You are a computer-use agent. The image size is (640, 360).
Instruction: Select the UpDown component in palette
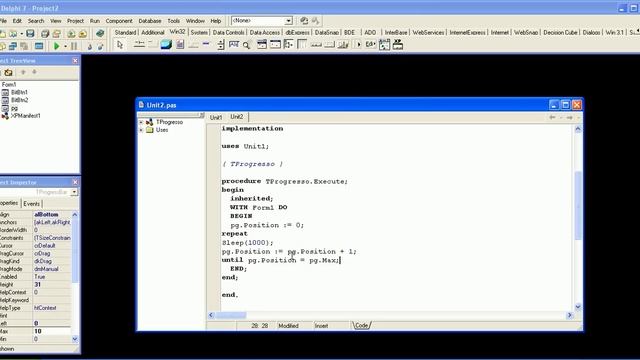tap(221, 44)
